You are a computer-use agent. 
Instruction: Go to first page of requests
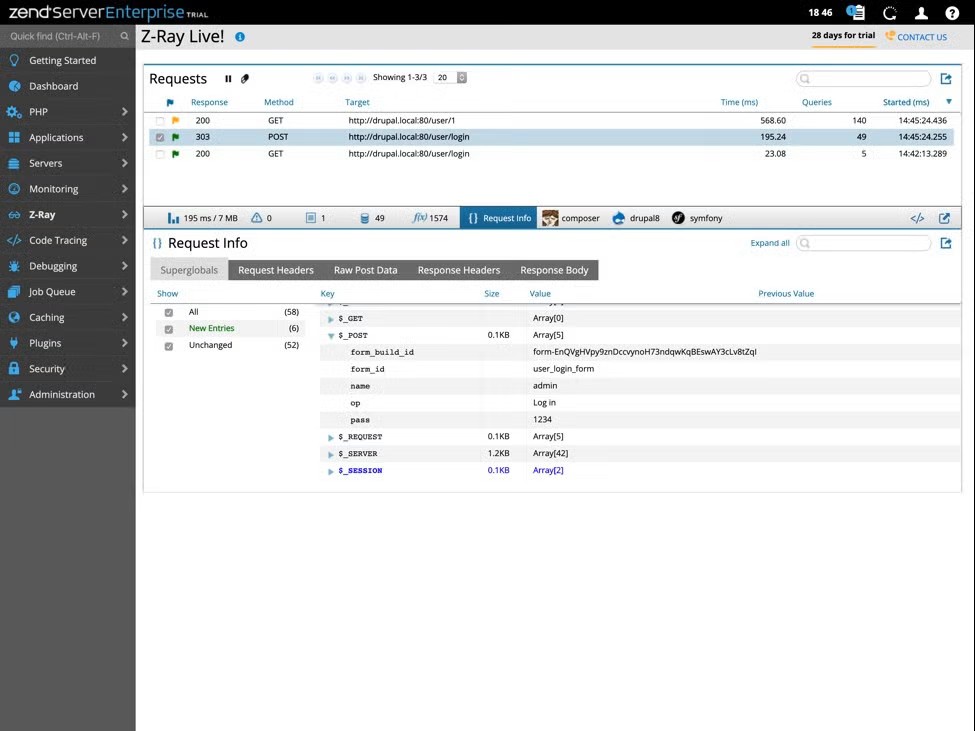[318, 78]
